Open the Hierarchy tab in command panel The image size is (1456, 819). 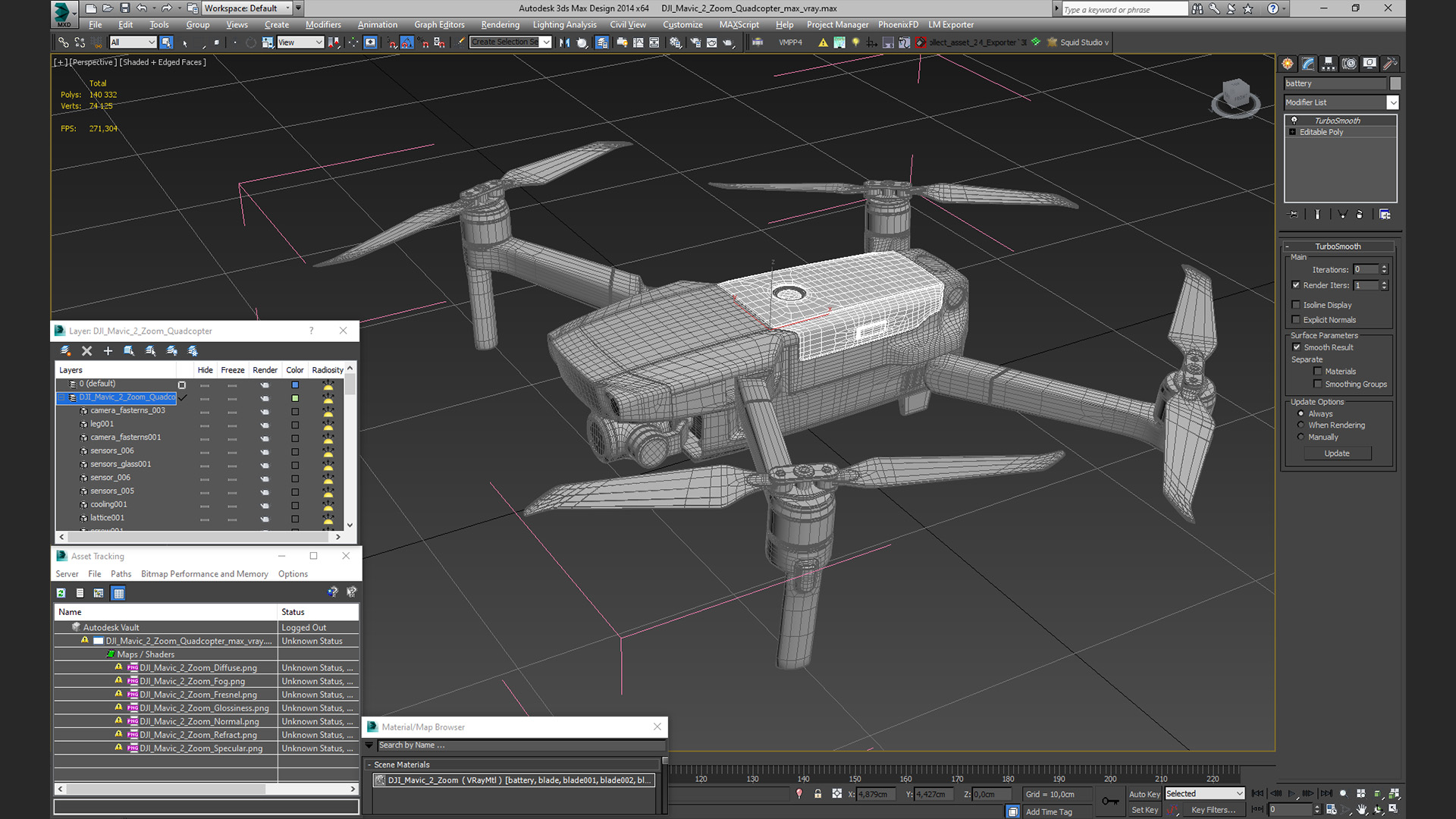1329,64
